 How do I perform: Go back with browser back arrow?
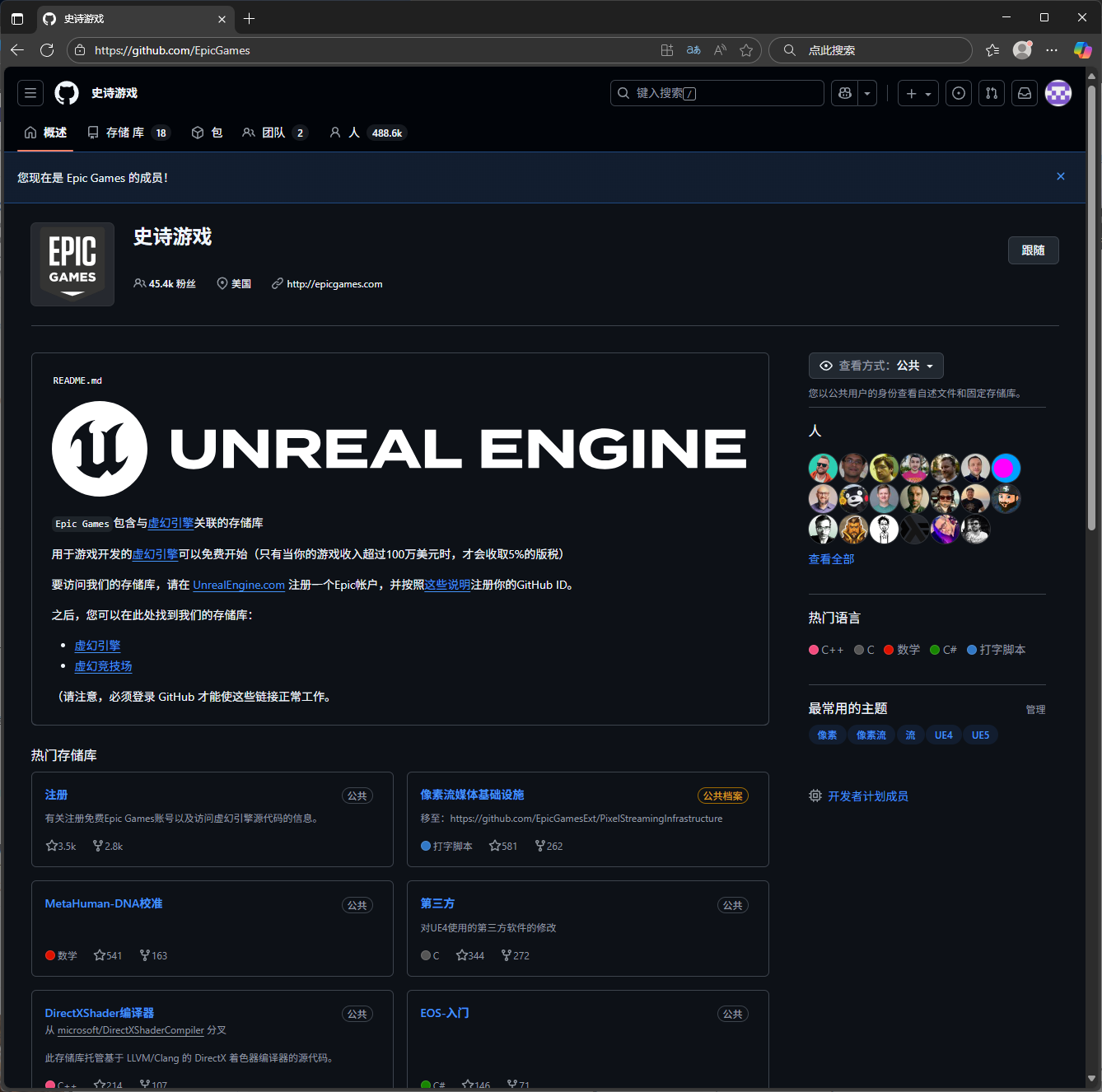[17, 50]
